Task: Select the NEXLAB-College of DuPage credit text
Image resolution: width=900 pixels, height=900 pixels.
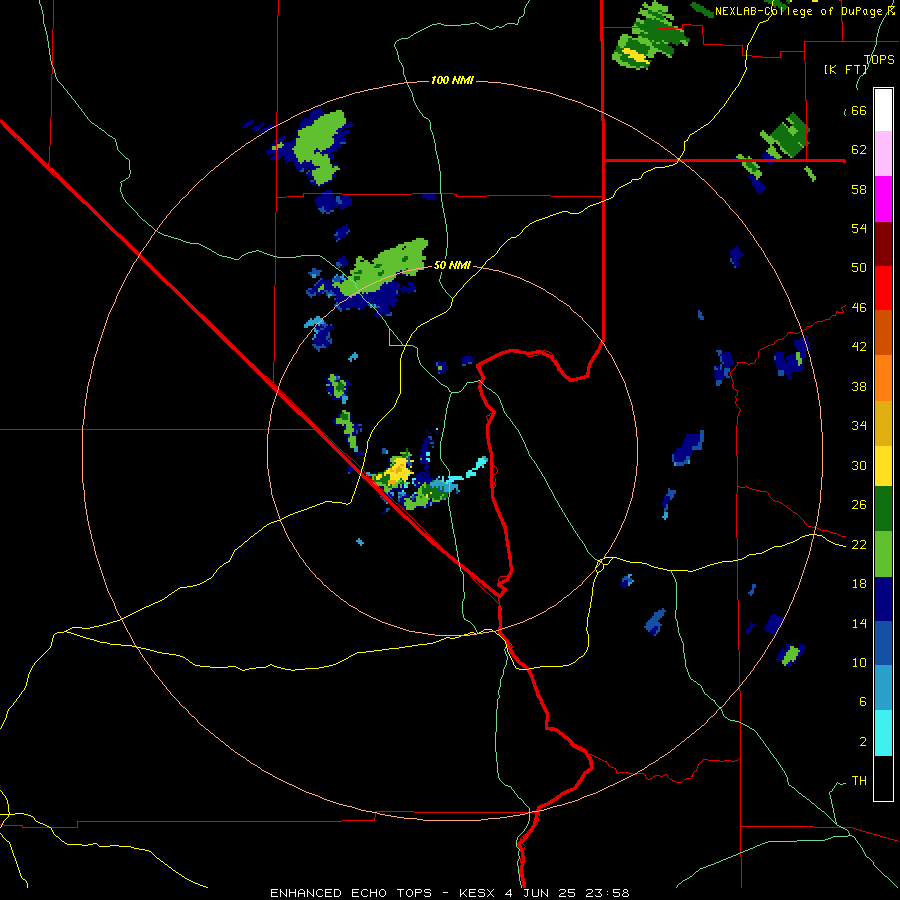Action: (x=804, y=11)
